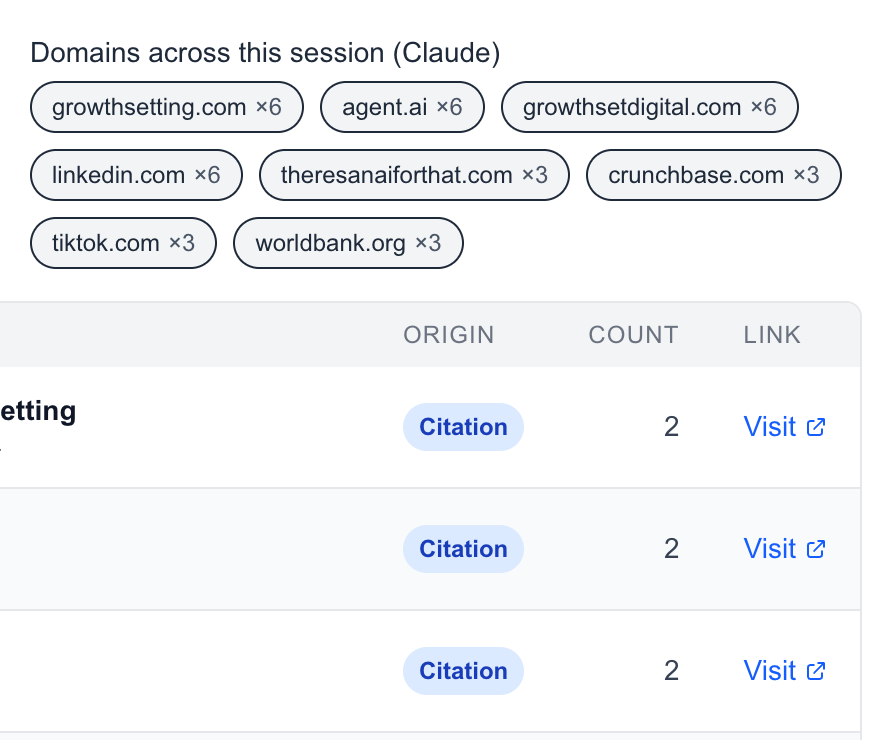Select the agent.ai ×6 domain chip
The height and width of the screenshot is (740, 886).
(x=402, y=107)
